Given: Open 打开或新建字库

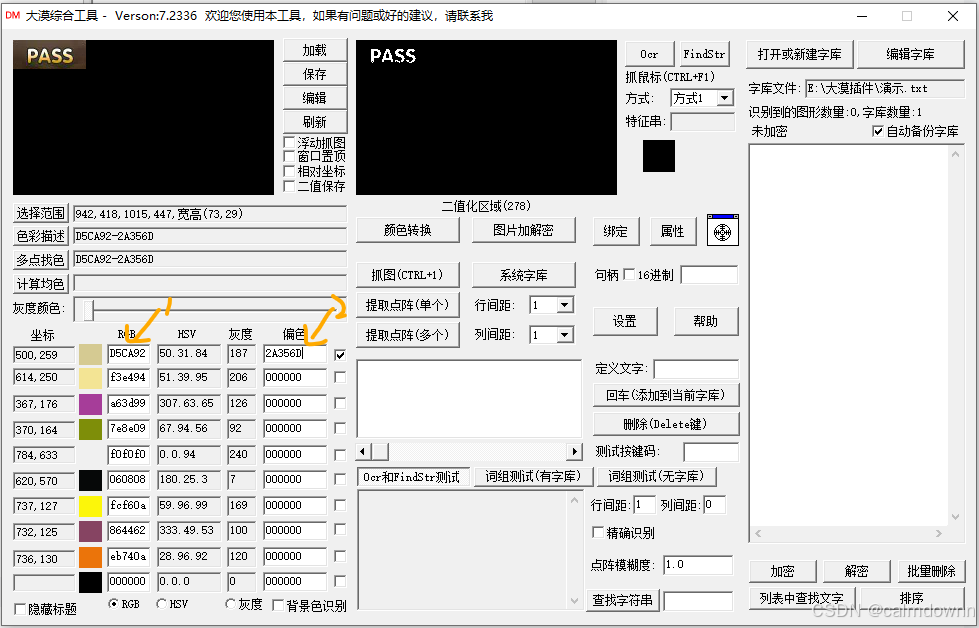Looking at the screenshot, I should point(800,54).
